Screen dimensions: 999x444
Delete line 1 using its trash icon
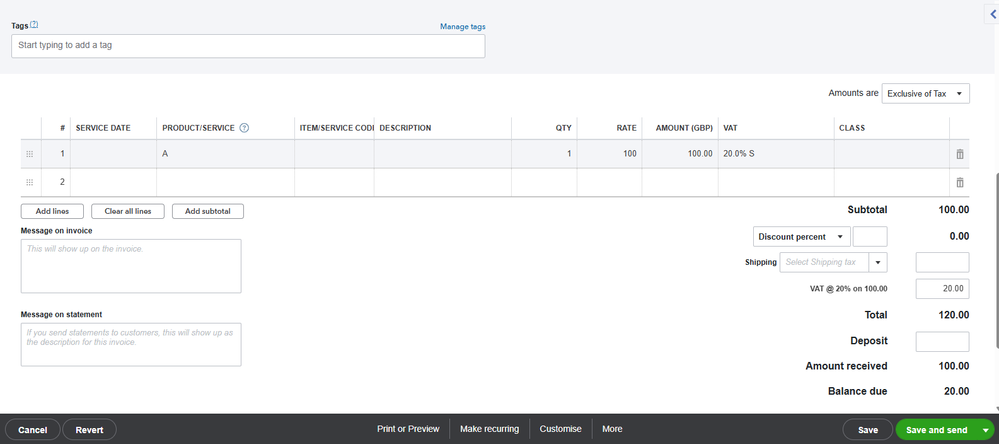pyautogui.click(x=959, y=154)
